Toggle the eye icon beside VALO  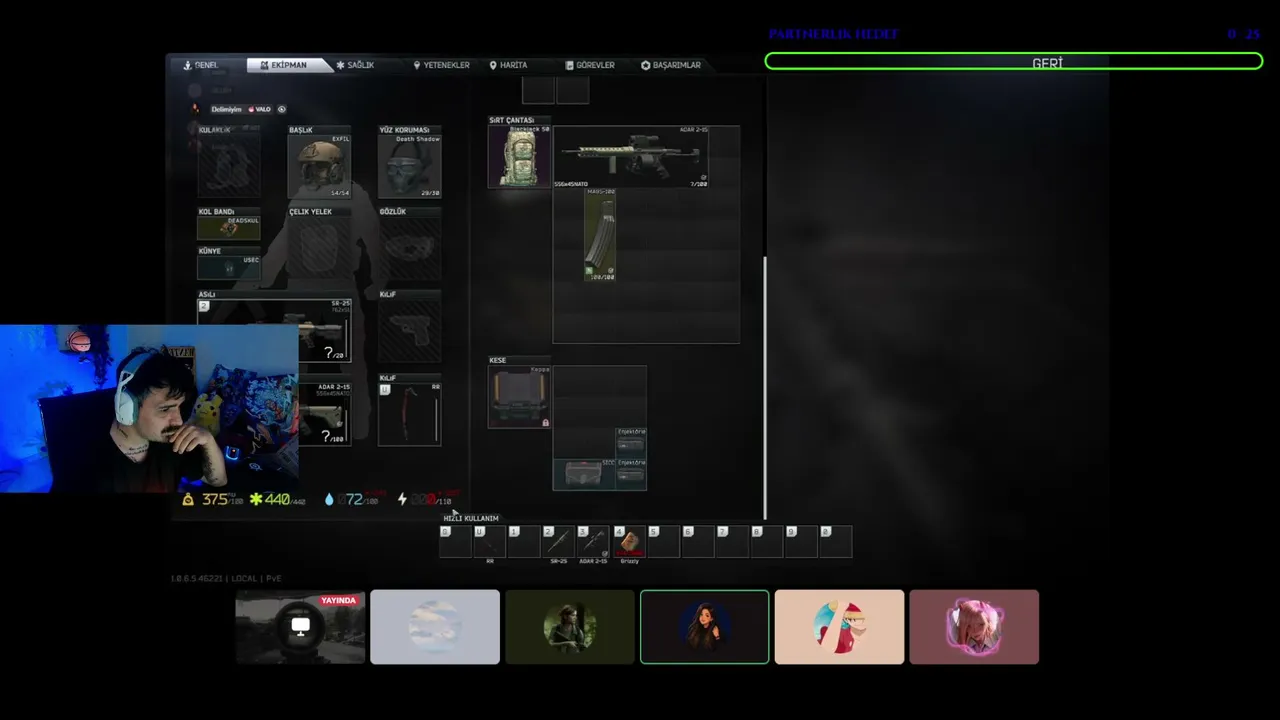pyautogui.click(x=282, y=109)
